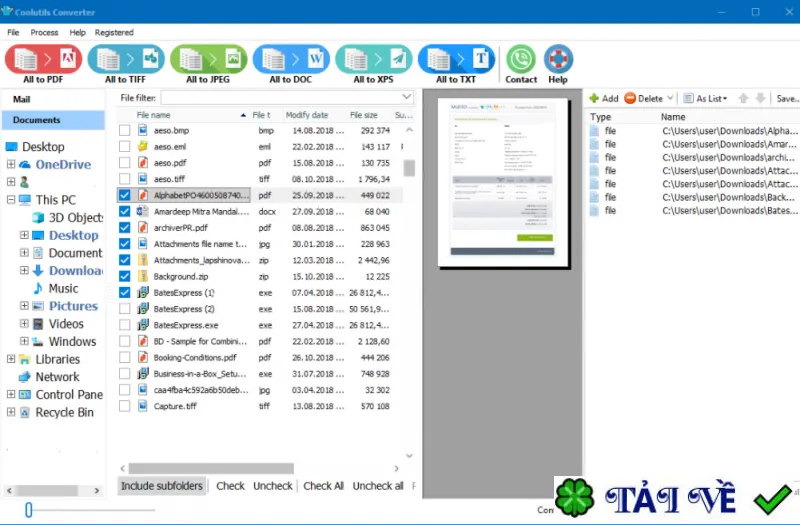800x525 pixels.
Task: Open the Delete button dropdown arrow
Action: [670, 98]
